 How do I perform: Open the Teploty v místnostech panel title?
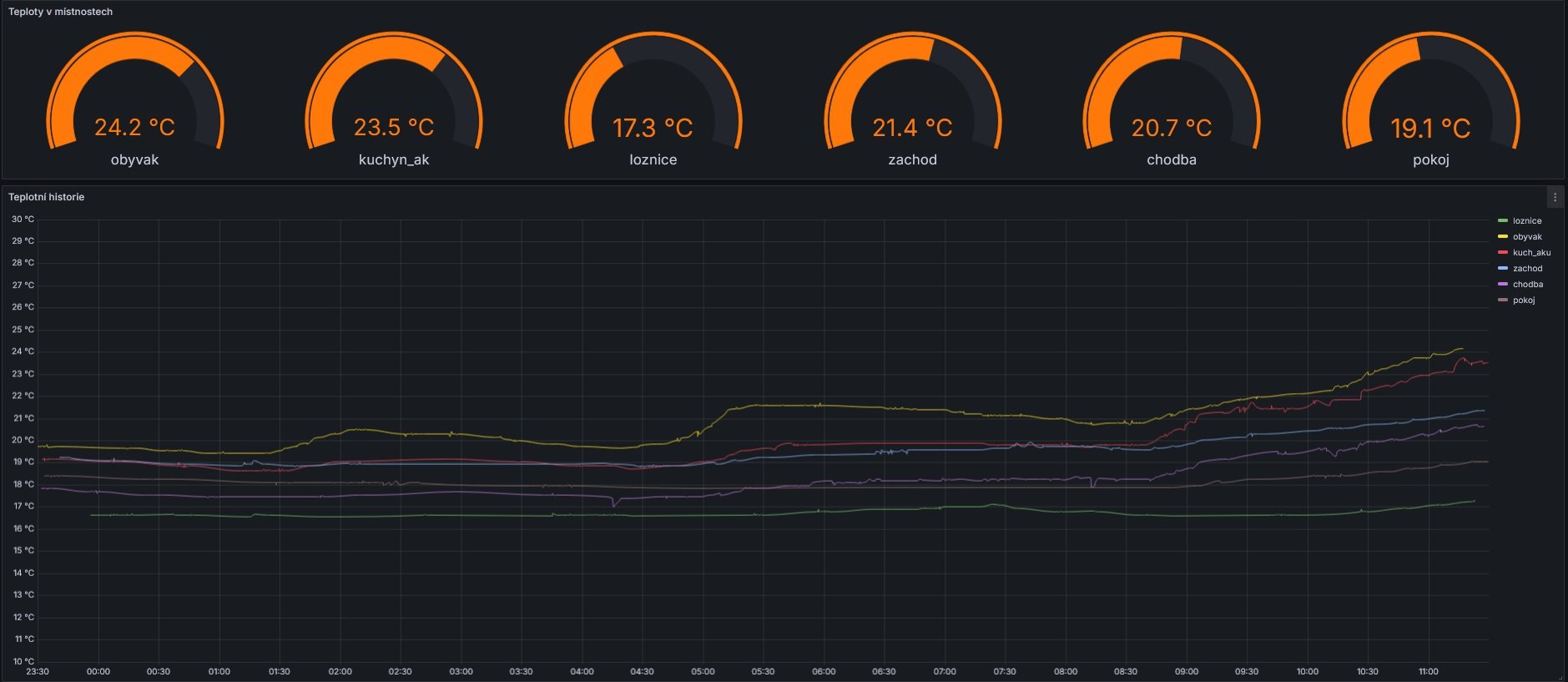click(x=60, y=13)
